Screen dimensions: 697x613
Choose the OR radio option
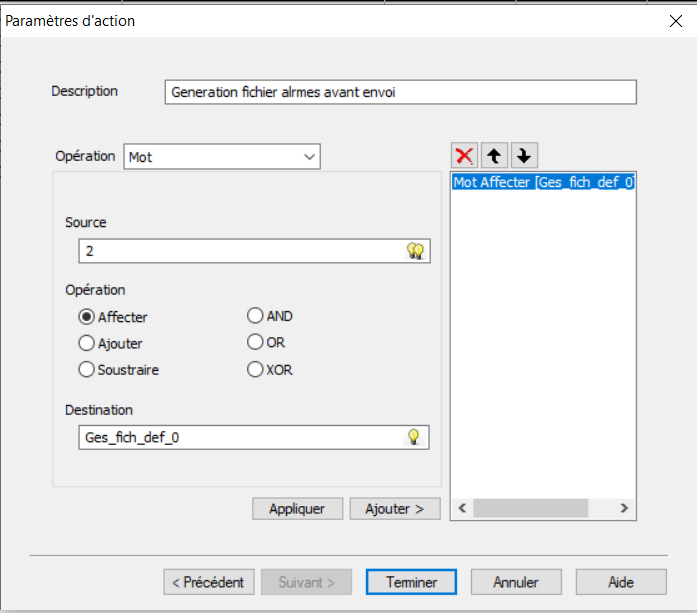pos(255,343)
